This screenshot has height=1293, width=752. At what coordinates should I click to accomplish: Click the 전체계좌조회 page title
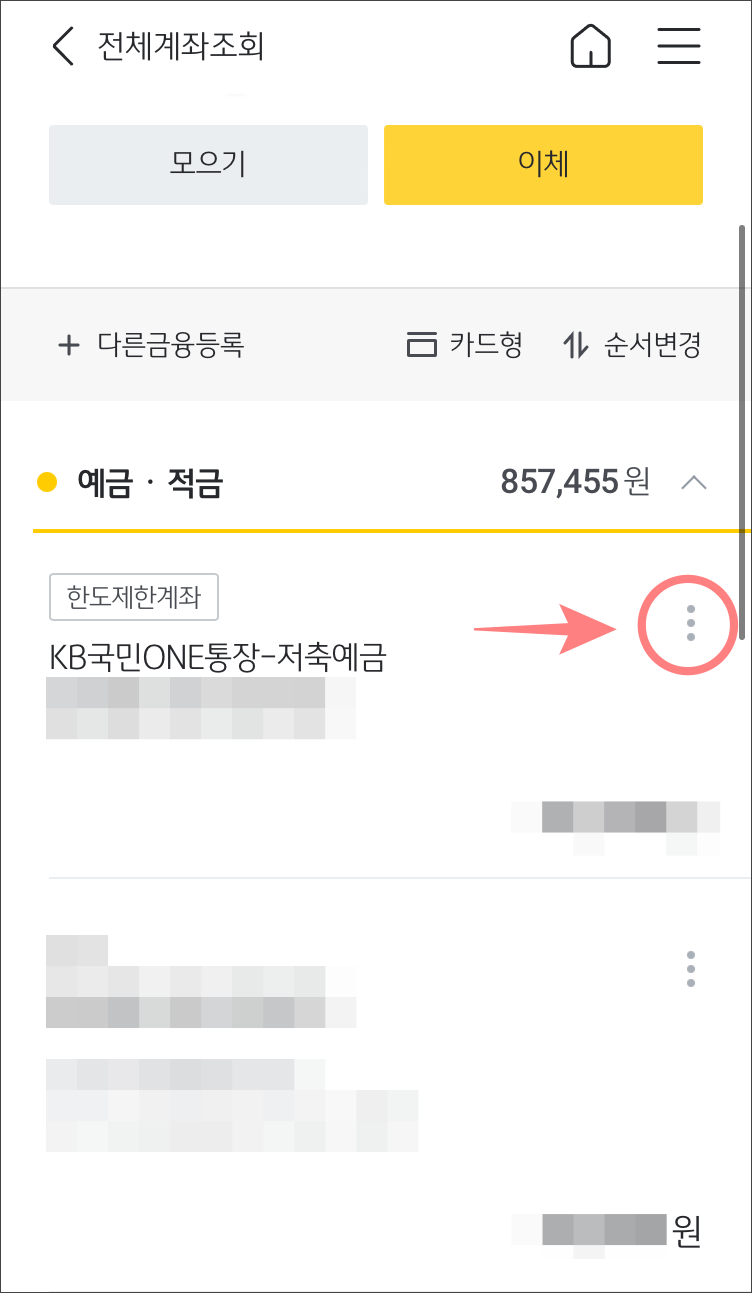tap(181, 47)
